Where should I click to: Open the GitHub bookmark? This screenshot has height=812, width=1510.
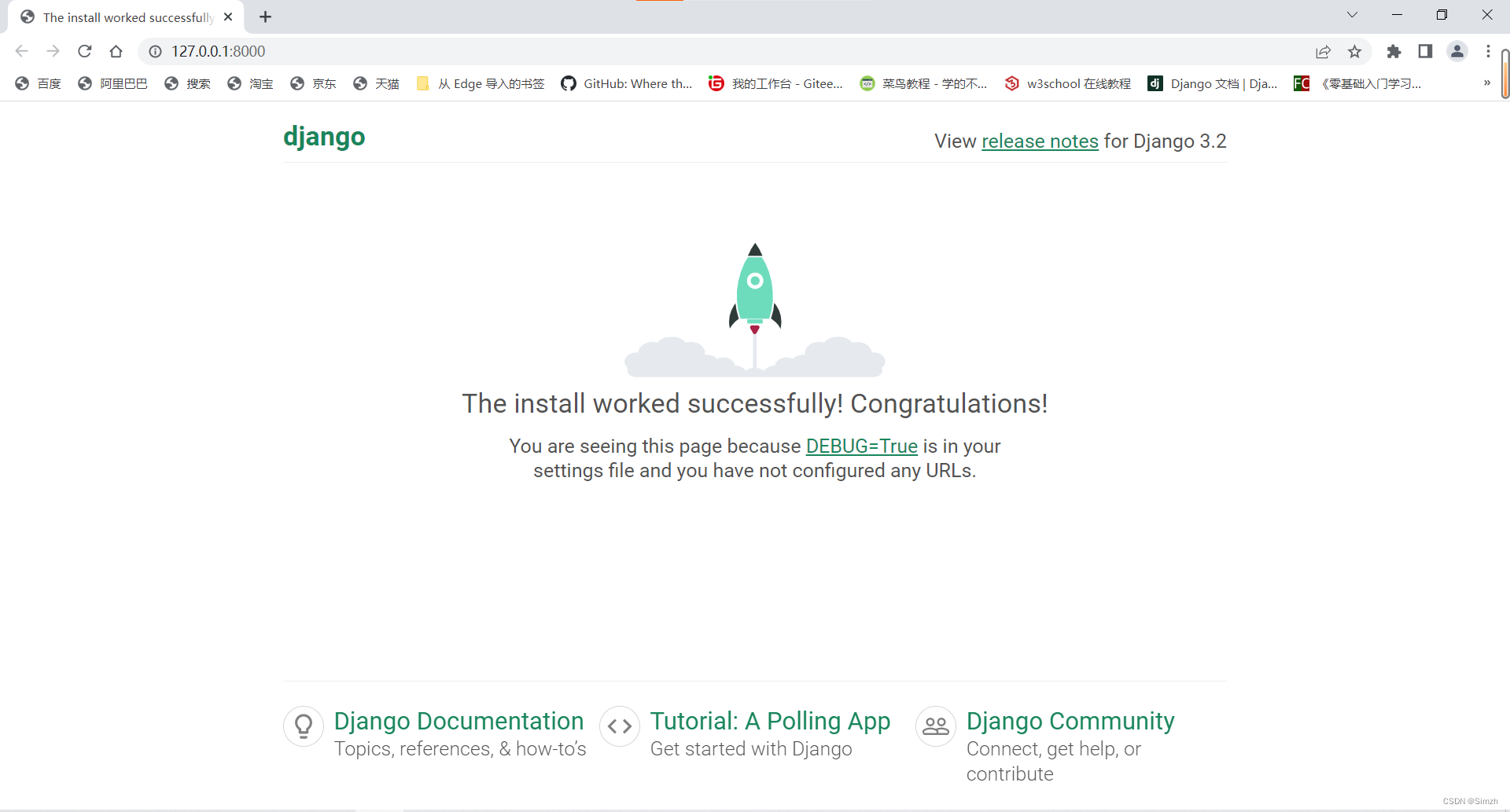[x=626, y=83]
